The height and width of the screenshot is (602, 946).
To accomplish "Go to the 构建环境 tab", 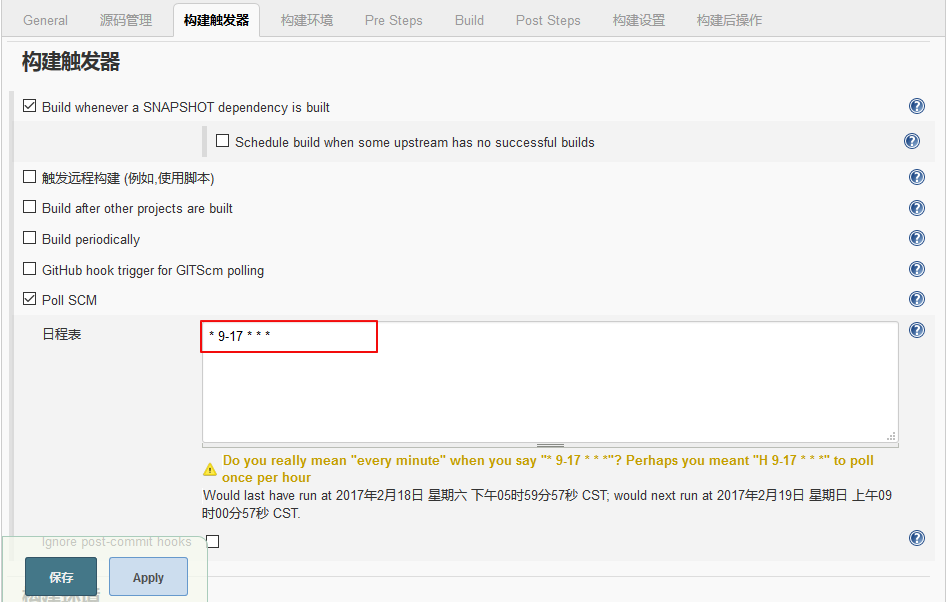I will (x=306, y=21).
